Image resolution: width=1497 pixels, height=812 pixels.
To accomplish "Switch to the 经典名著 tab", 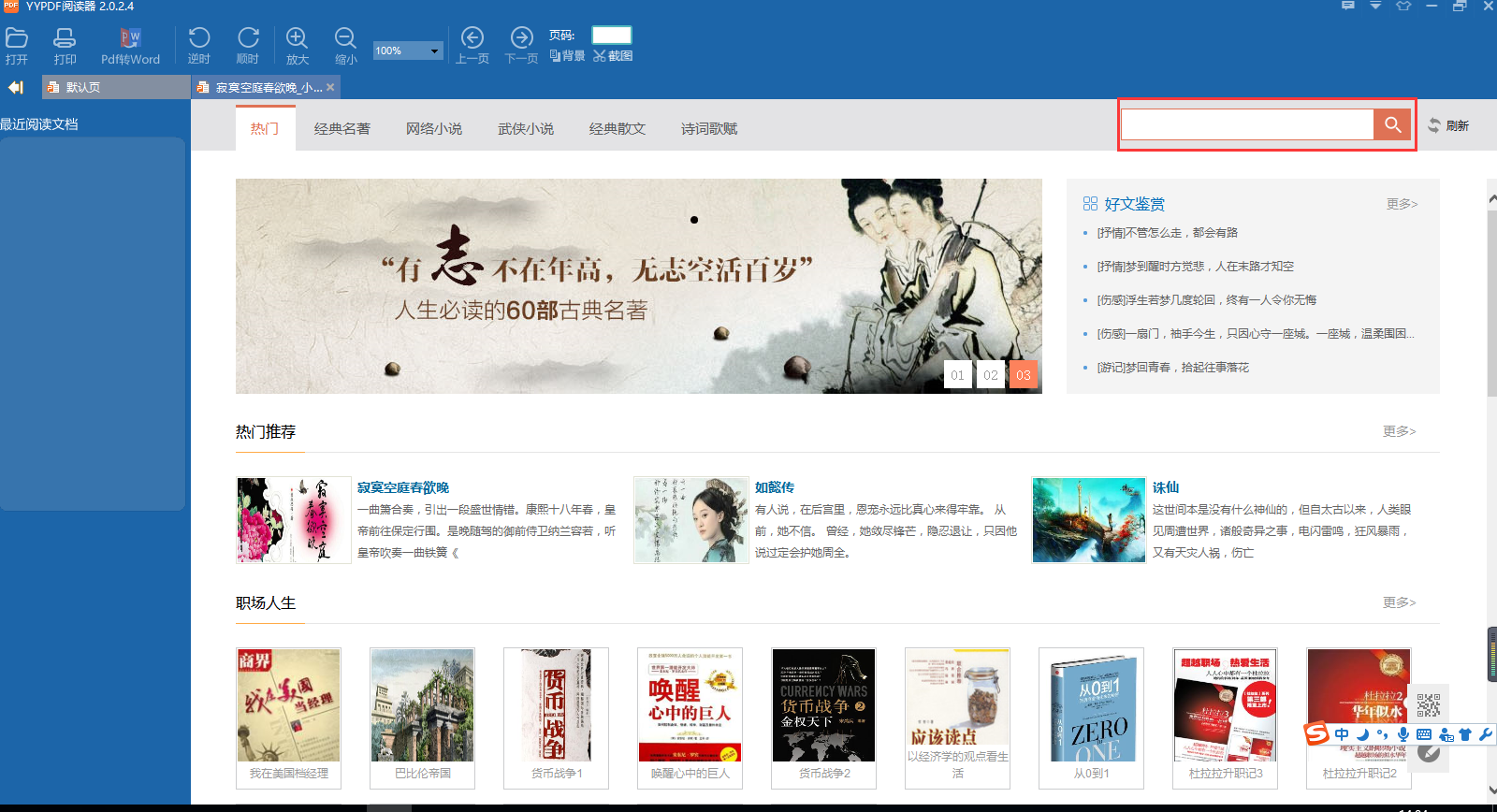I will [x=342, y=129].
